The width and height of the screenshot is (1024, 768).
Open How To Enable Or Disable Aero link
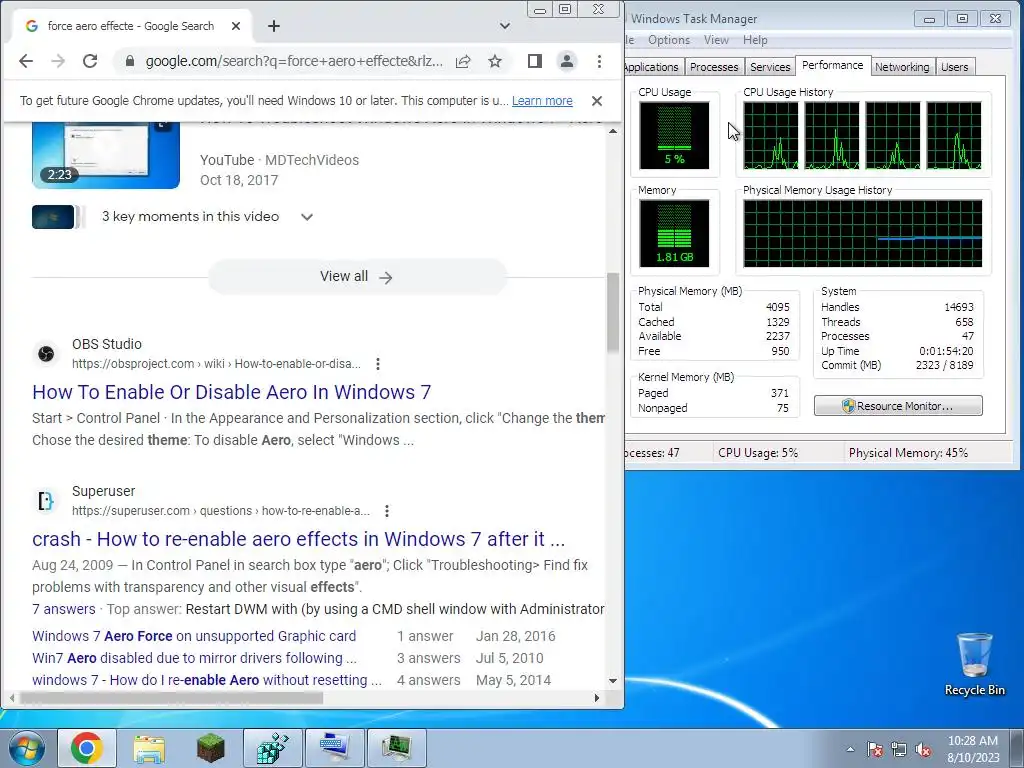click(x=232, y=392)
